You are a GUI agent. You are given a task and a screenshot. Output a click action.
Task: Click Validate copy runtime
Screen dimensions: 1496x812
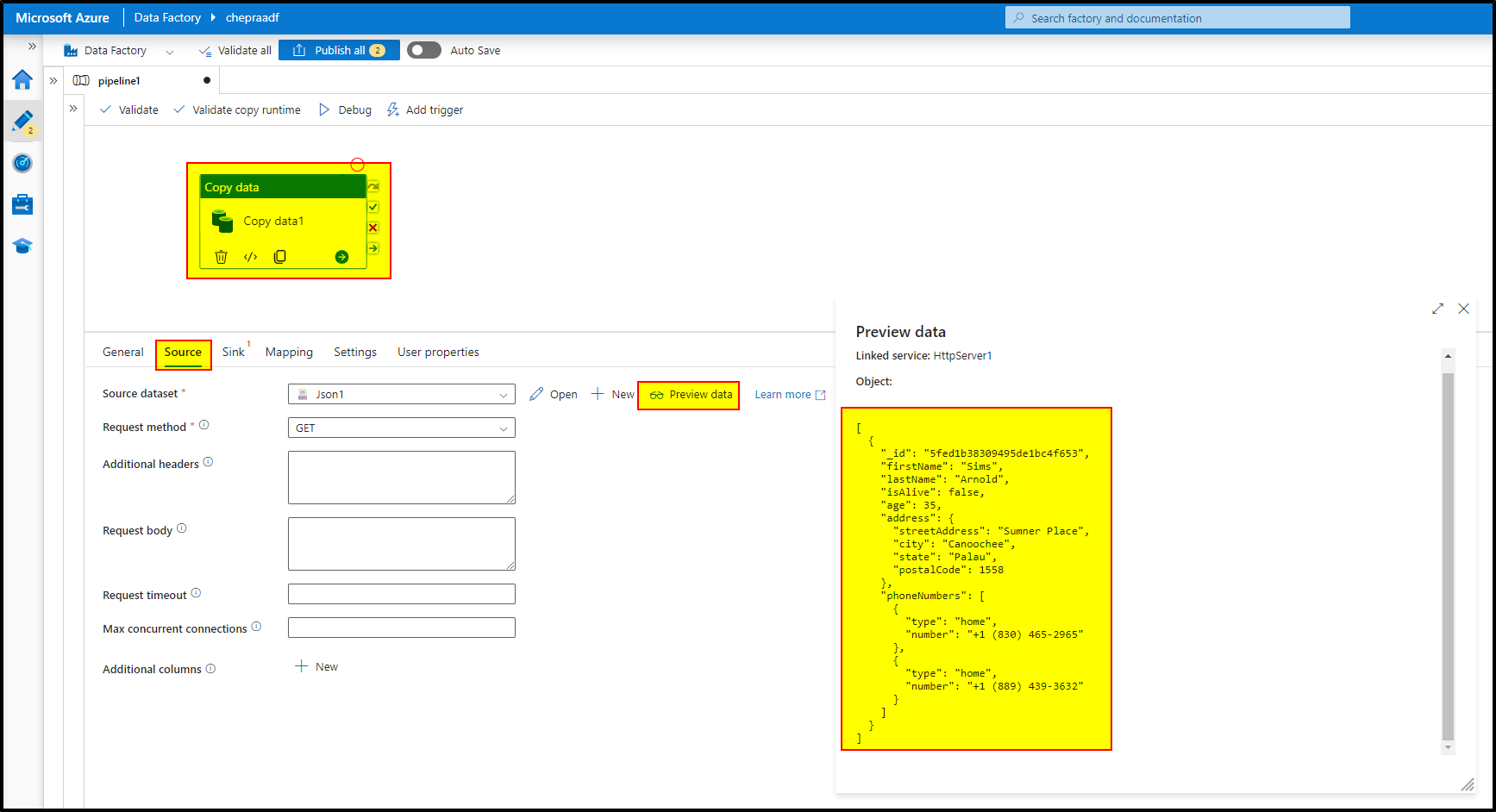point(237,109)
